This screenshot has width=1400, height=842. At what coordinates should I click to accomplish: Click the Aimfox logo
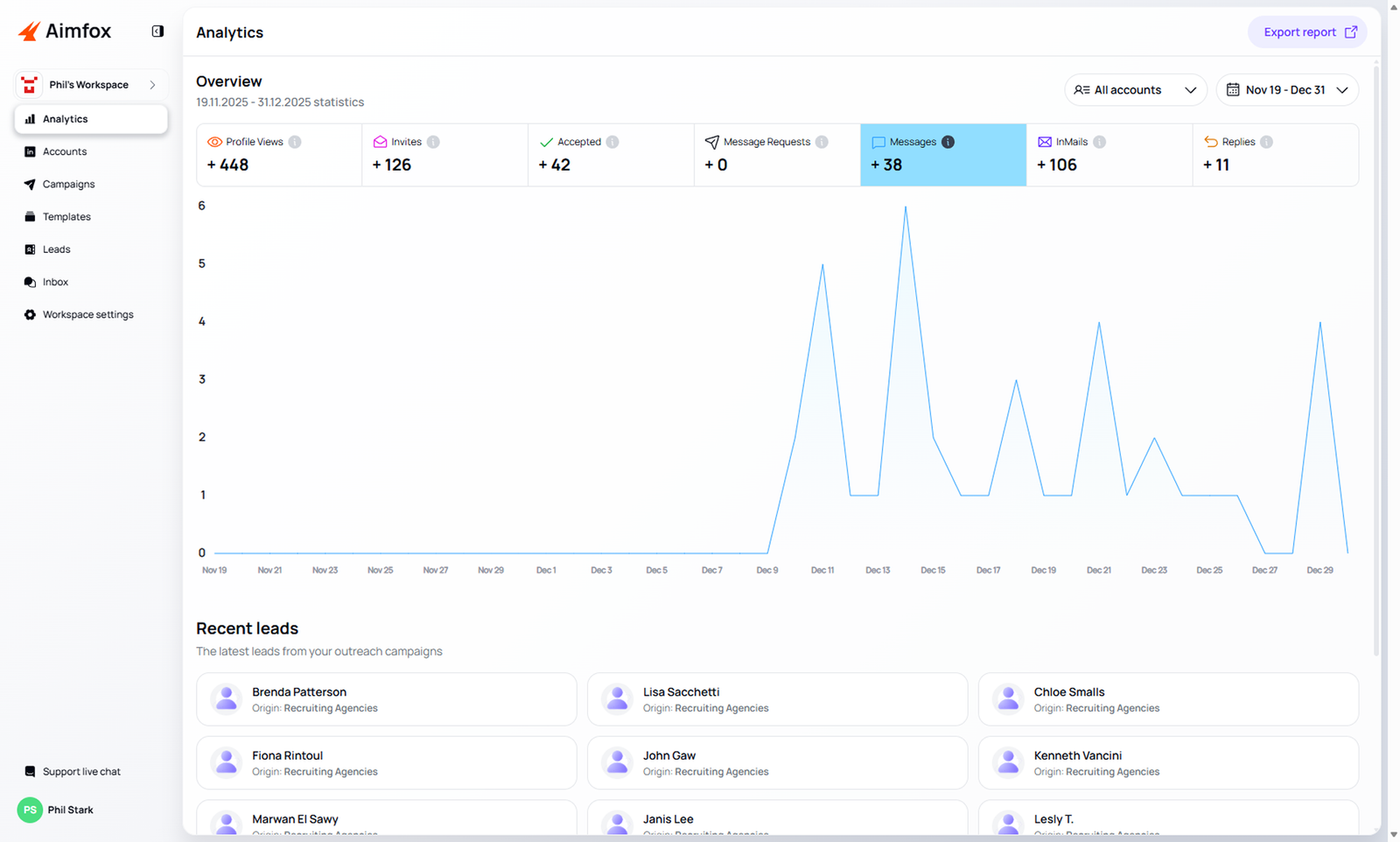pos(65,32)
